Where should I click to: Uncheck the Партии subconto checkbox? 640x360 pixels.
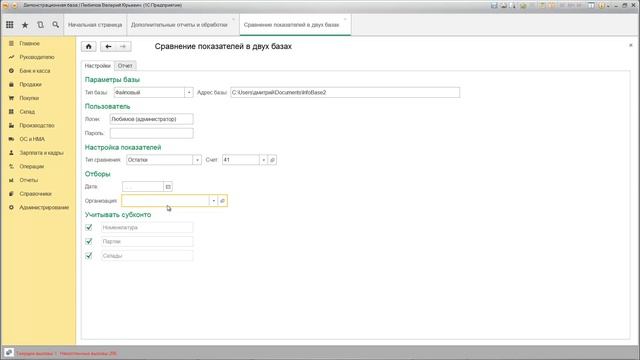point(89,242)
